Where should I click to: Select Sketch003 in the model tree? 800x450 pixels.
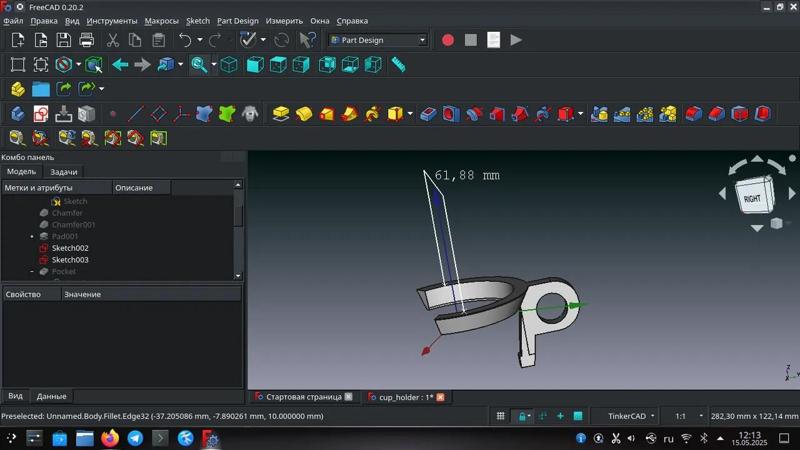[x=70, y=260]
